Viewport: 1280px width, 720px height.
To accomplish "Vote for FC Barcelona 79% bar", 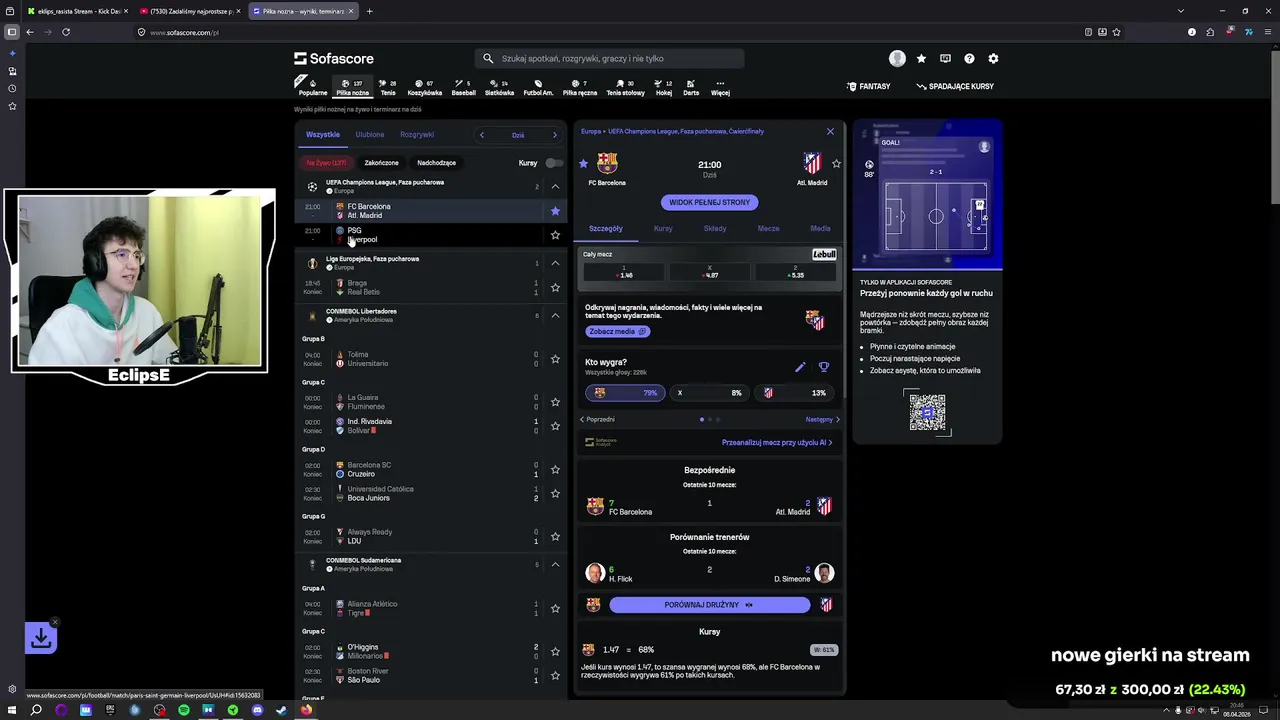I will click(x=624, y=393).
